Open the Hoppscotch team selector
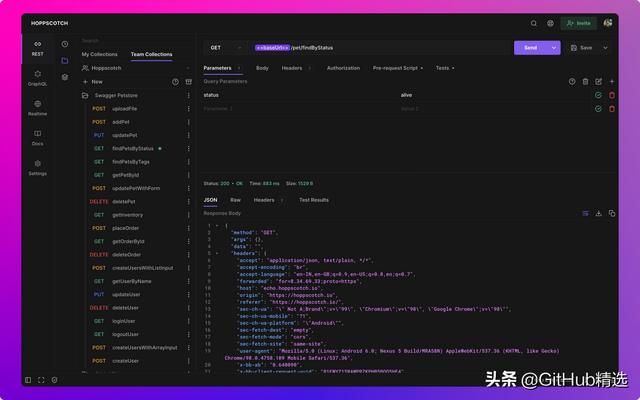The height and width of the screenshot is (400, 640). point(136,68)
